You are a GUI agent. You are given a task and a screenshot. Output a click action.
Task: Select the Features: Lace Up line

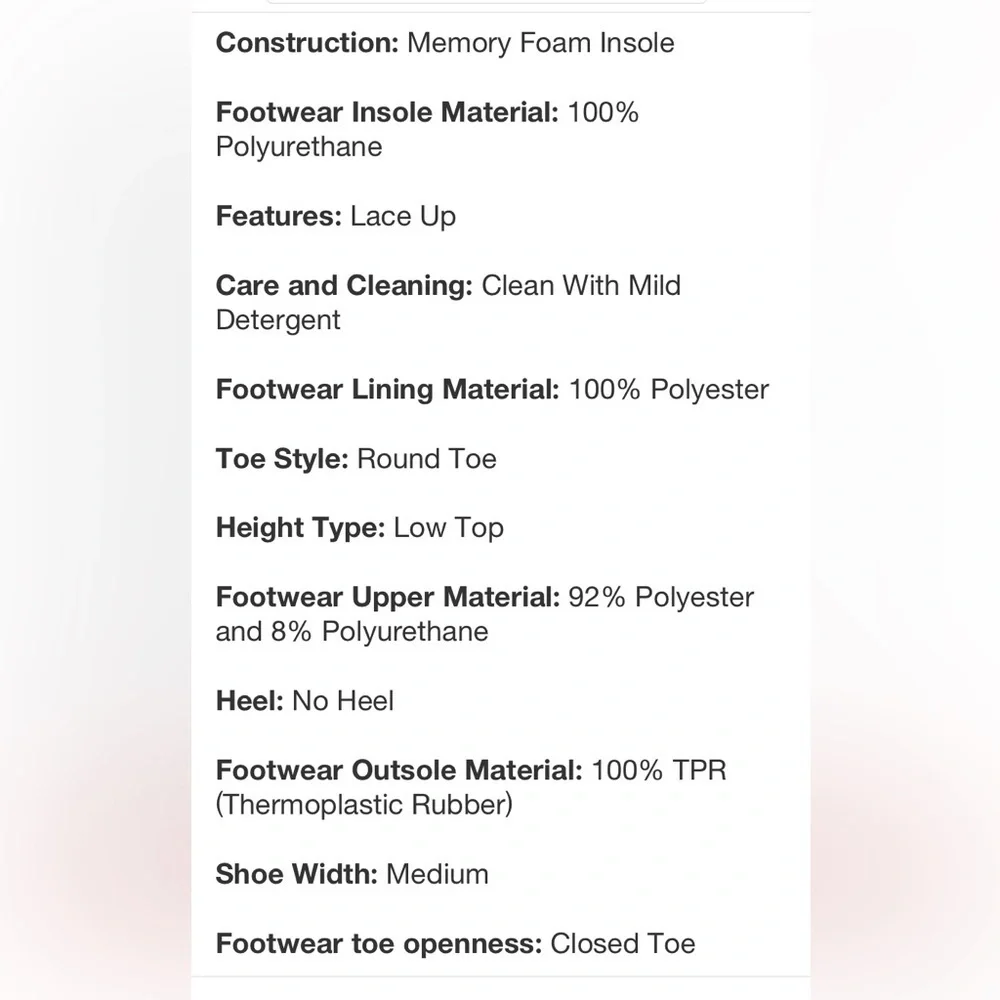(335, 217)
